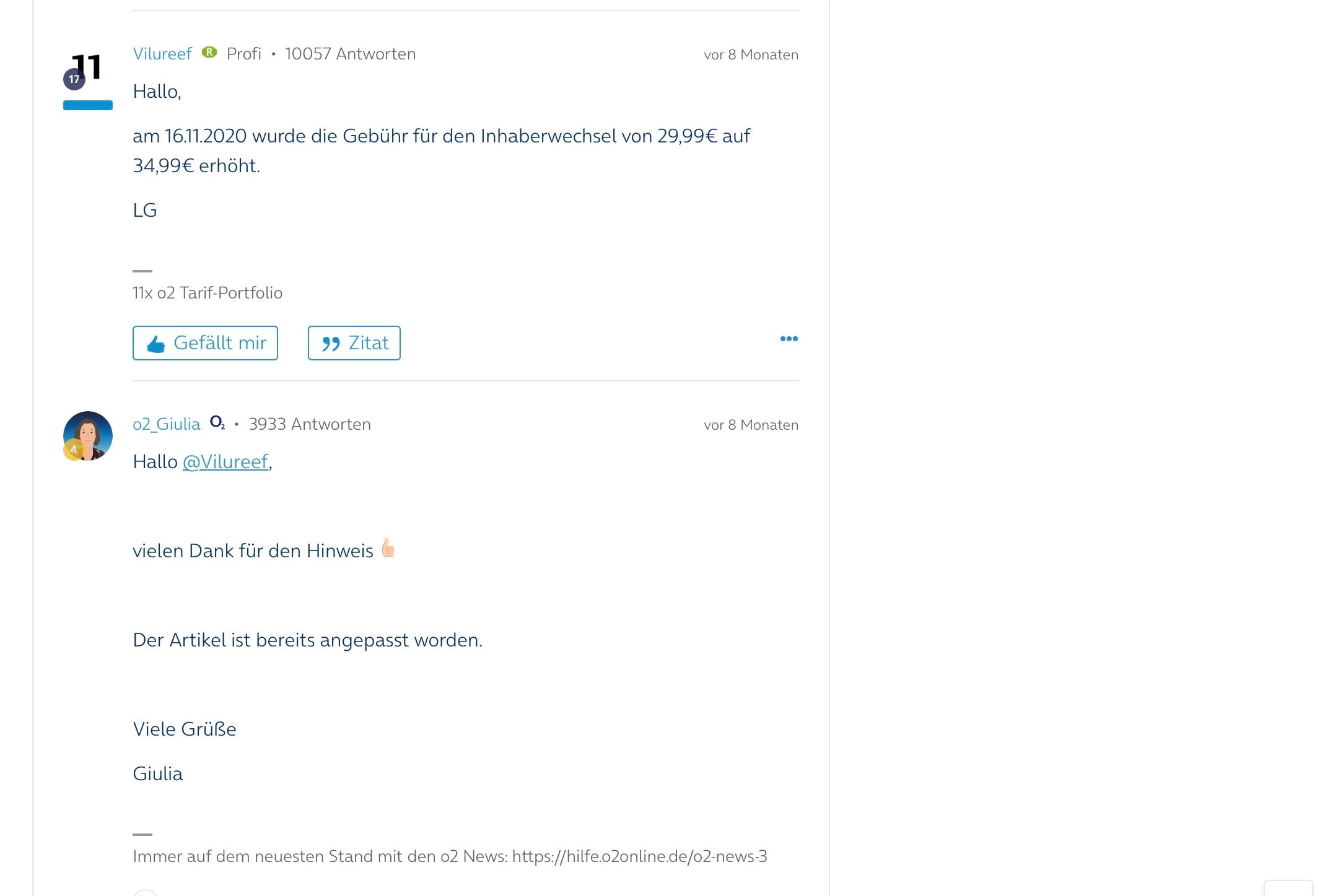Click the yellow '4' badge on Giulia's avatar
The height and width of the screenshot is (896, 1338).
[73, 450]
